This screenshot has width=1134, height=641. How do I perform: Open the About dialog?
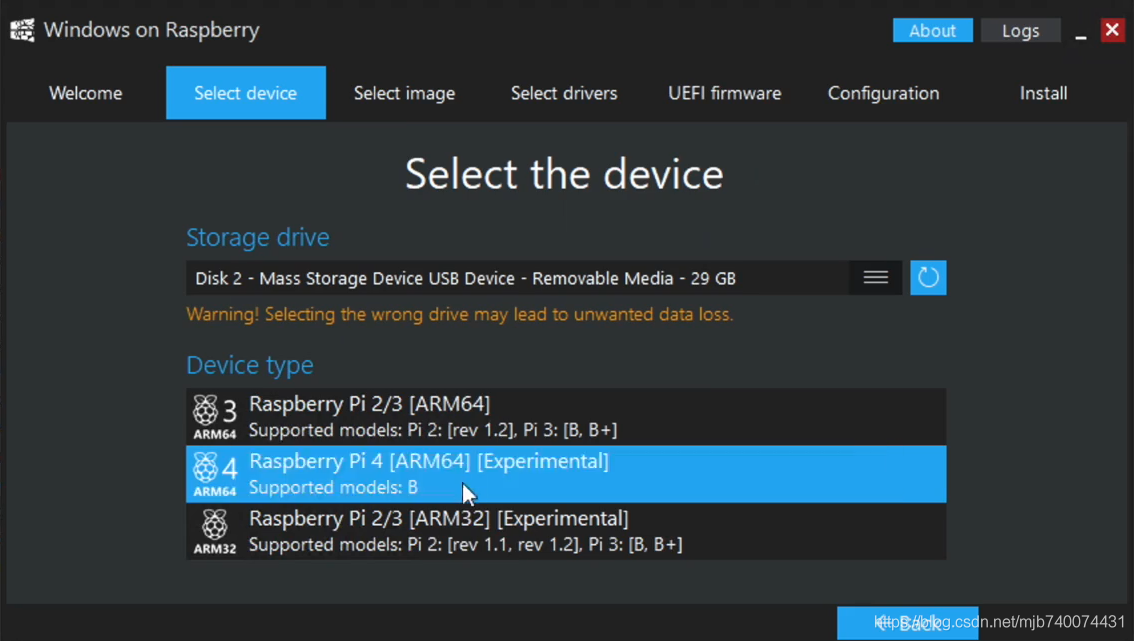(x=932, y=30)
